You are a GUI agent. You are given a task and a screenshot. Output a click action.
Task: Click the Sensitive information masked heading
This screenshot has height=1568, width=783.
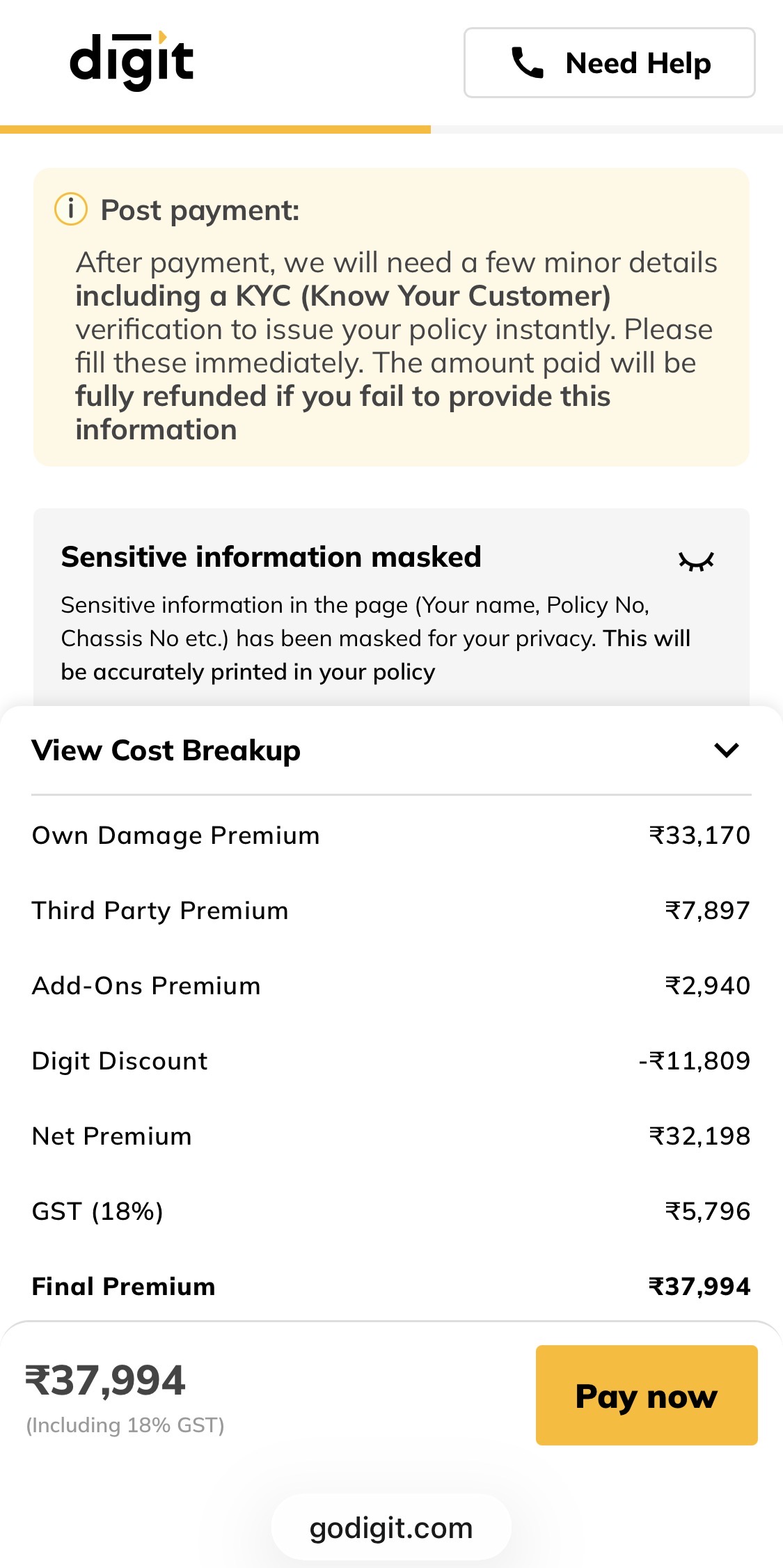coord(271,557)
